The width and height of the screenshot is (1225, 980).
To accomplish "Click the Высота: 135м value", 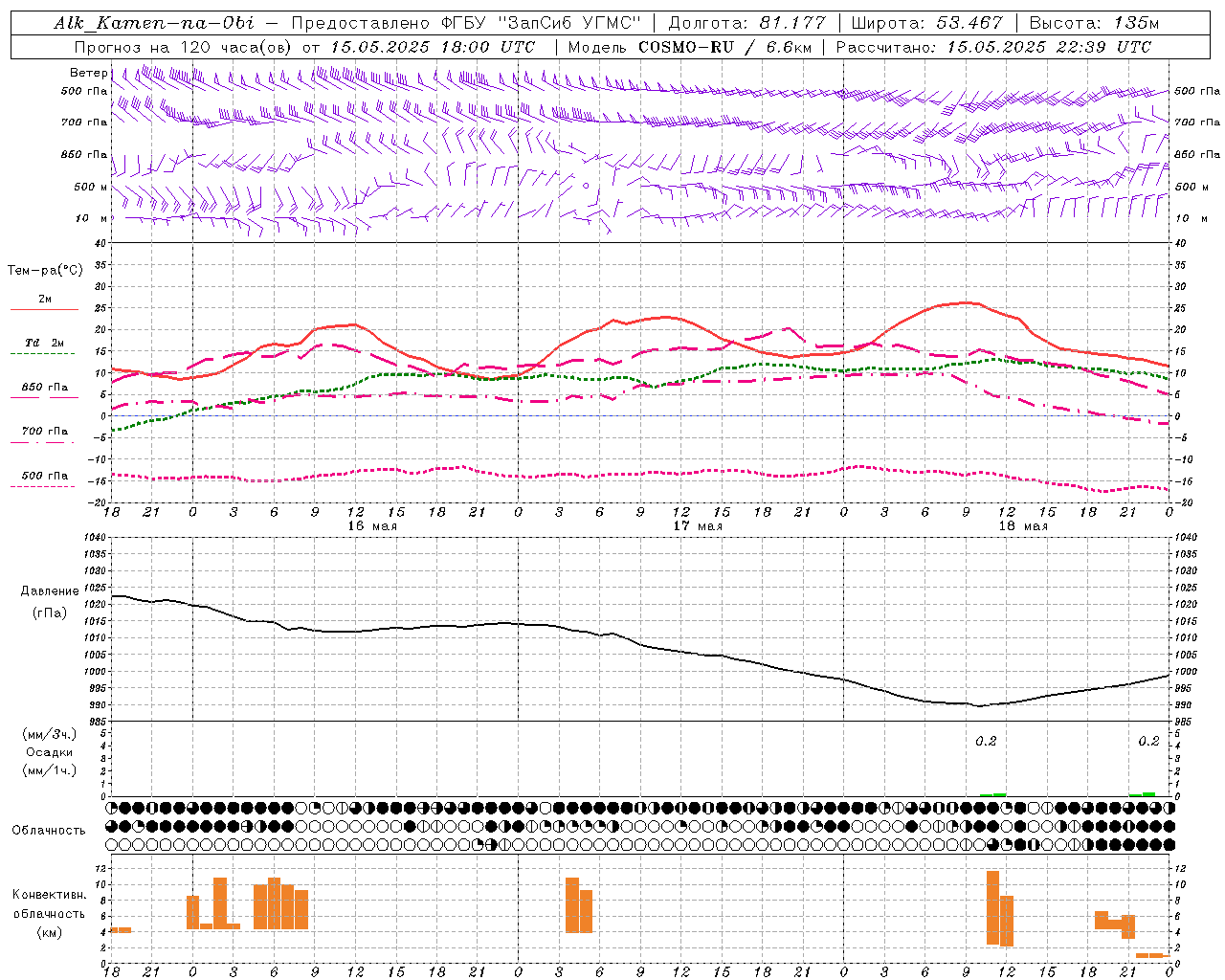I will [1094, 23].
